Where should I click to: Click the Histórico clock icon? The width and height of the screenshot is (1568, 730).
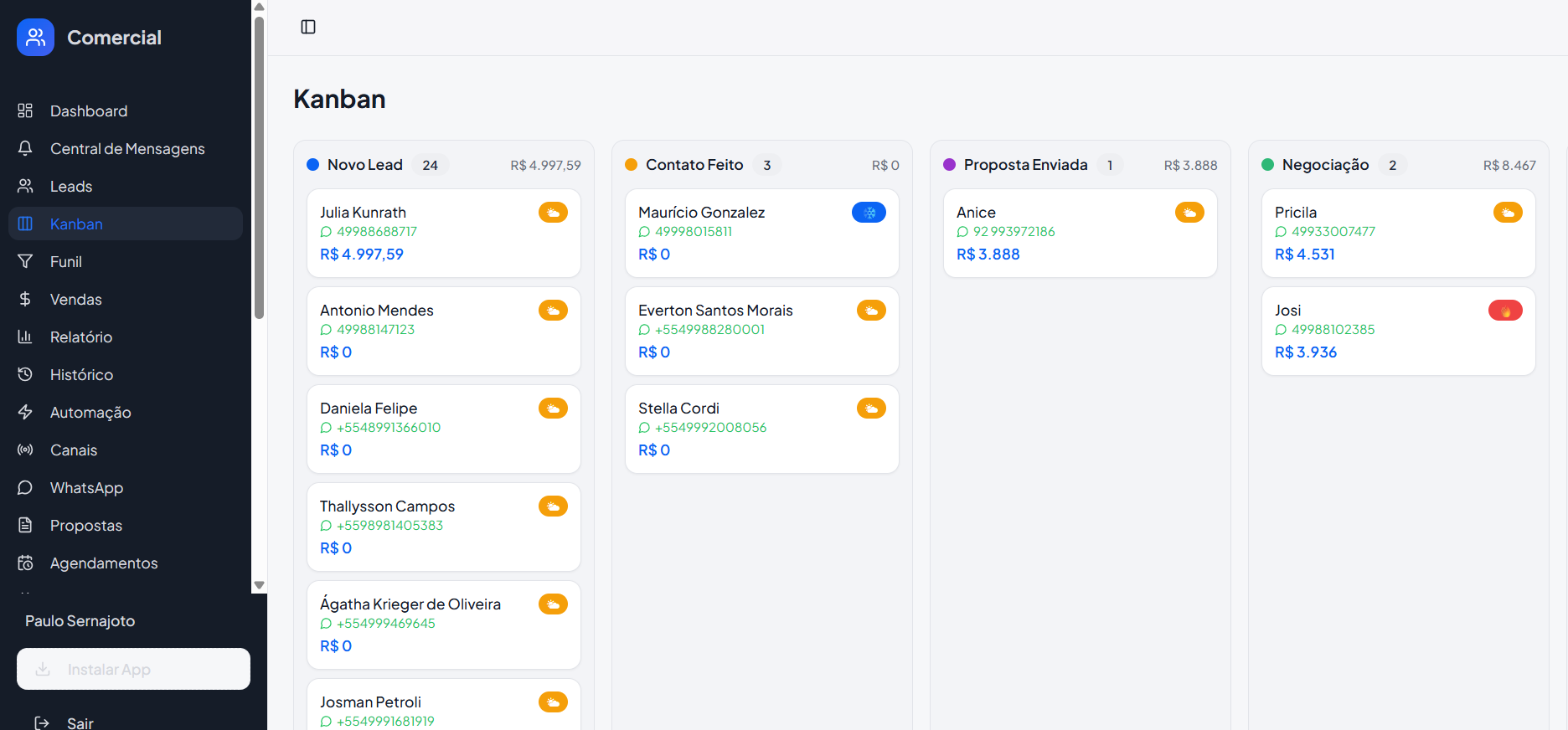[25, 374]
